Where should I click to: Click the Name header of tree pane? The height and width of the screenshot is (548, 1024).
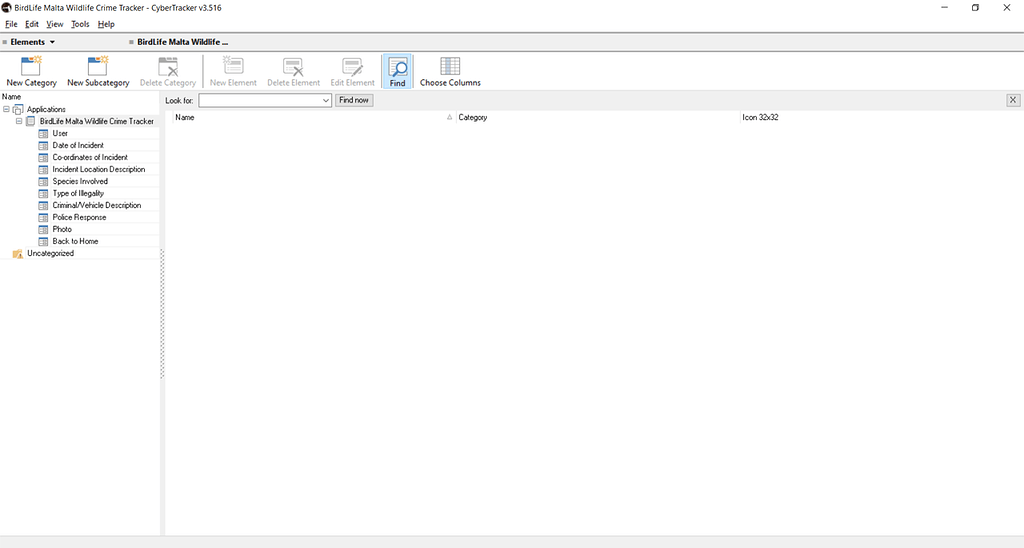coord(12,97)
